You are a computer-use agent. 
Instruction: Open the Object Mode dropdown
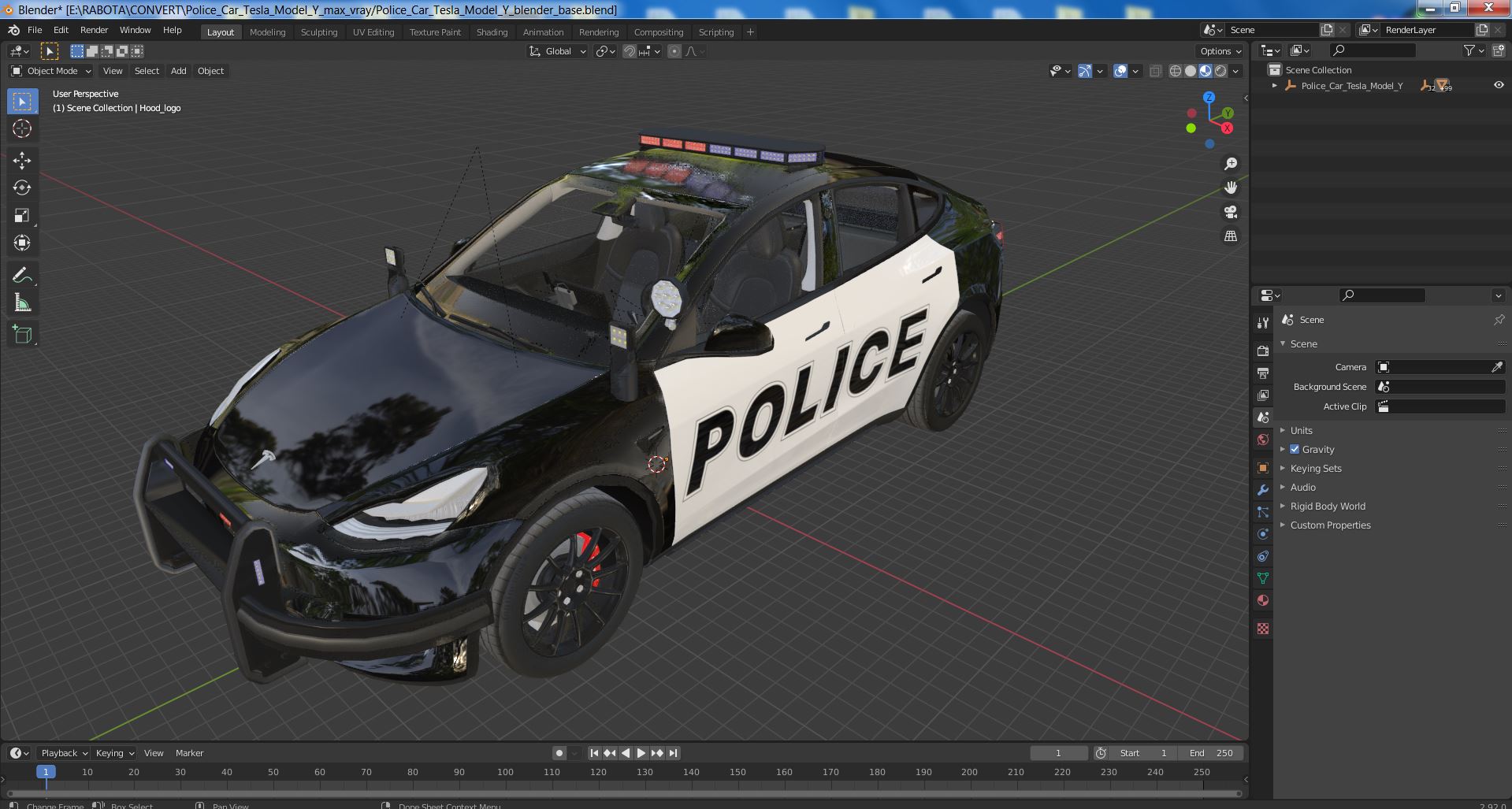(x=51, y=71)
